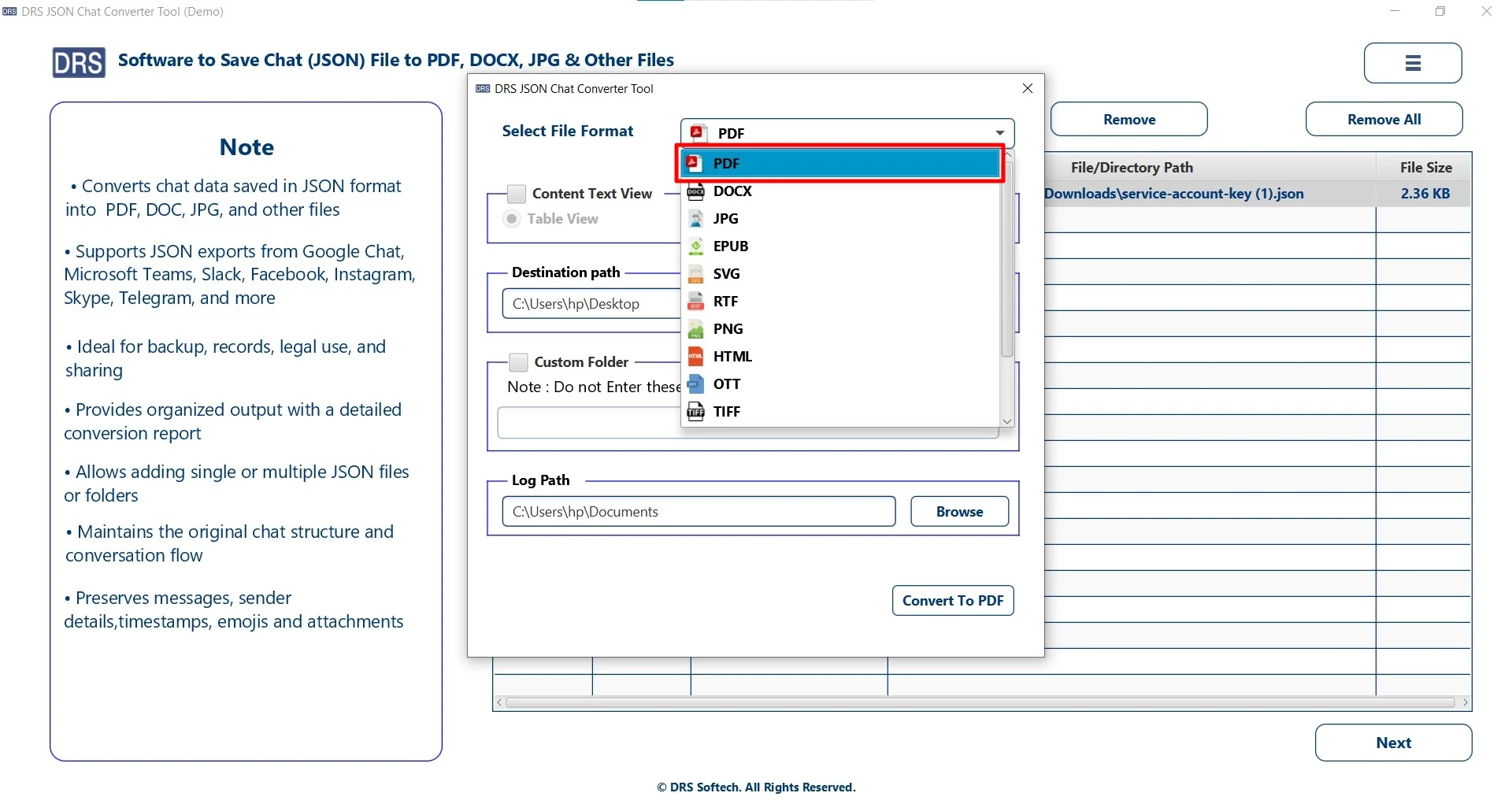The width and height of the screenshot is (1512, 804).
Task: Click the RTF format icon
Action: coord(696,302)
